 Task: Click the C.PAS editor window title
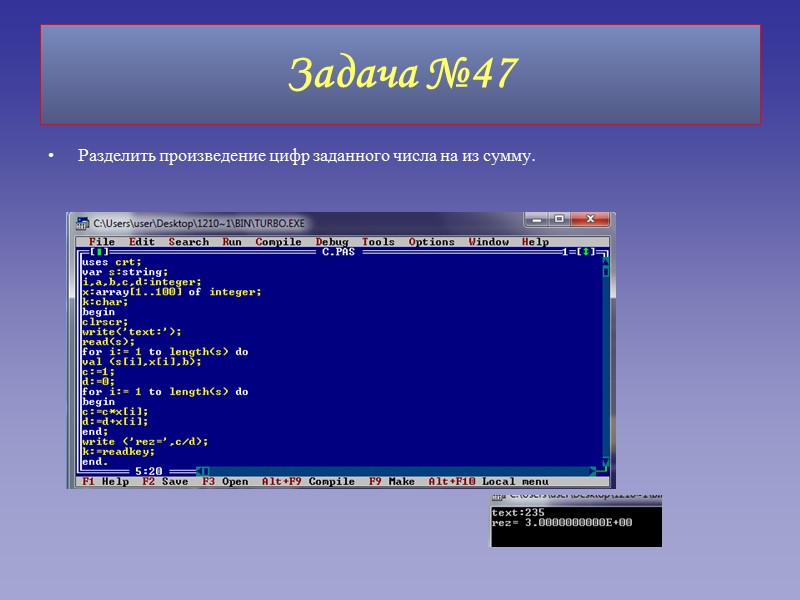point(338,252)
